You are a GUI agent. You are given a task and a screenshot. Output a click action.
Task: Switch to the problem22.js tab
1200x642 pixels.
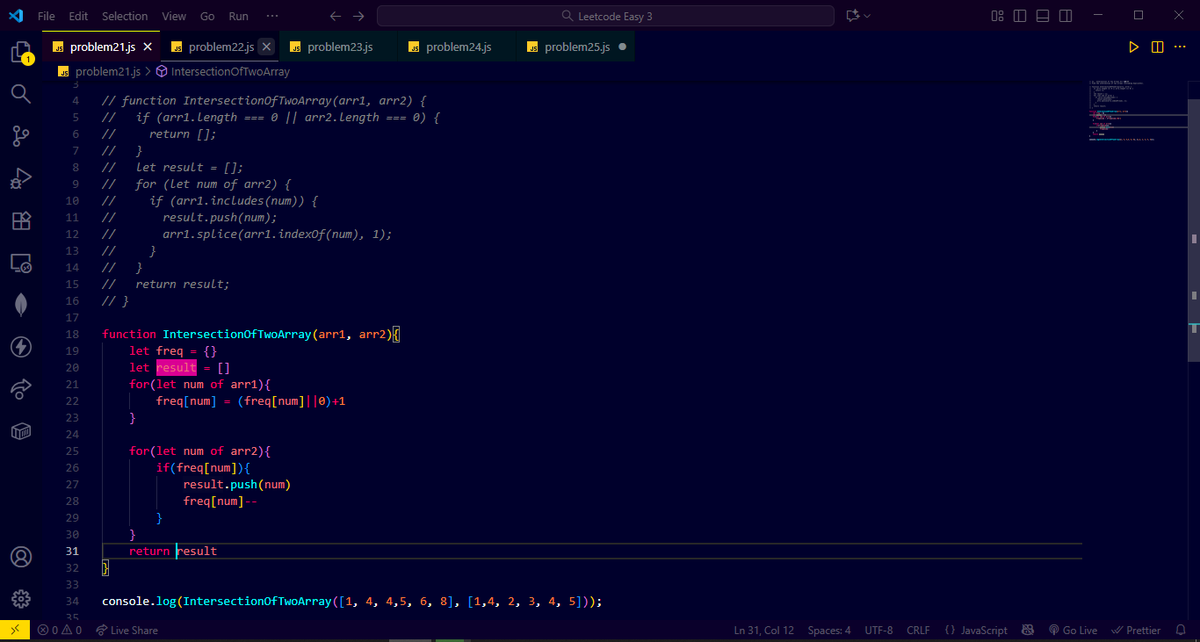pyautogui.click(x=220, y=47)
